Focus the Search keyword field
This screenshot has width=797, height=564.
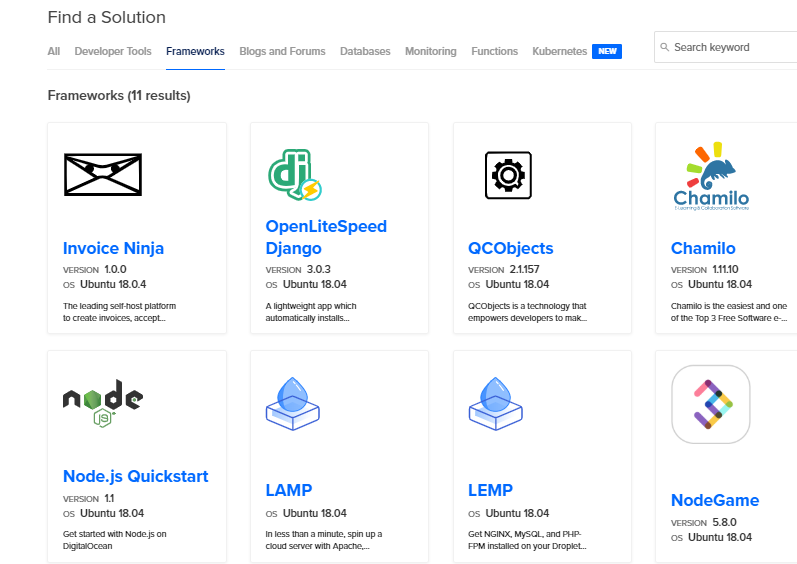[726, 47]
